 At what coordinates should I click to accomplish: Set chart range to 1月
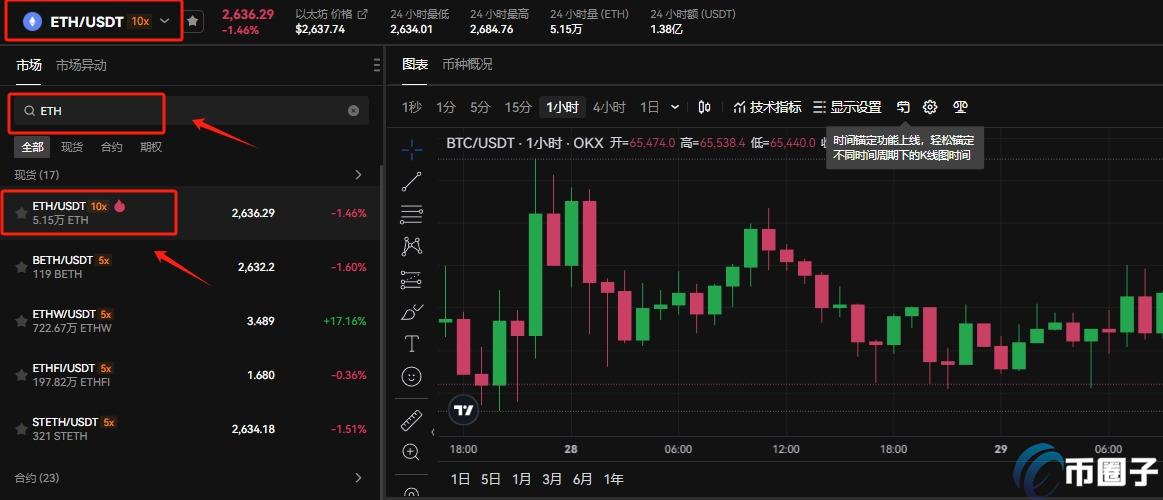521,479
